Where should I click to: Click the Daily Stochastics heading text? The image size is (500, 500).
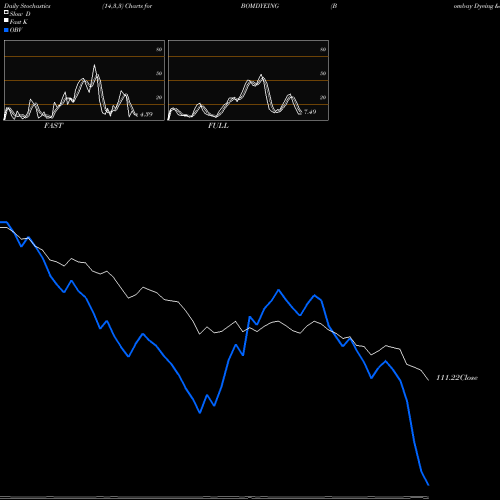[x=27, y=6]
